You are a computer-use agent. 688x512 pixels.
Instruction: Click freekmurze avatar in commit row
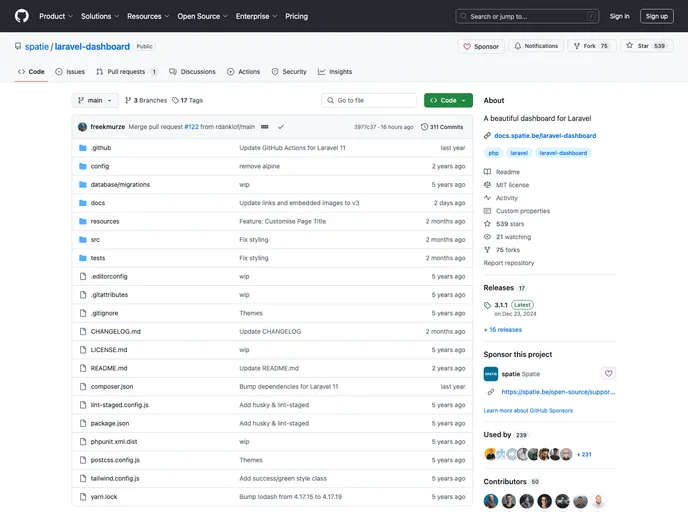click(82, 127)
